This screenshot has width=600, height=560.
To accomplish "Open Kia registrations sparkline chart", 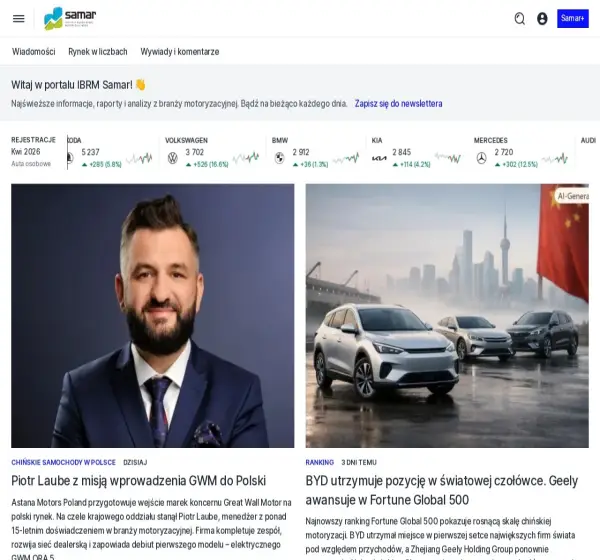I will [448, 158].
